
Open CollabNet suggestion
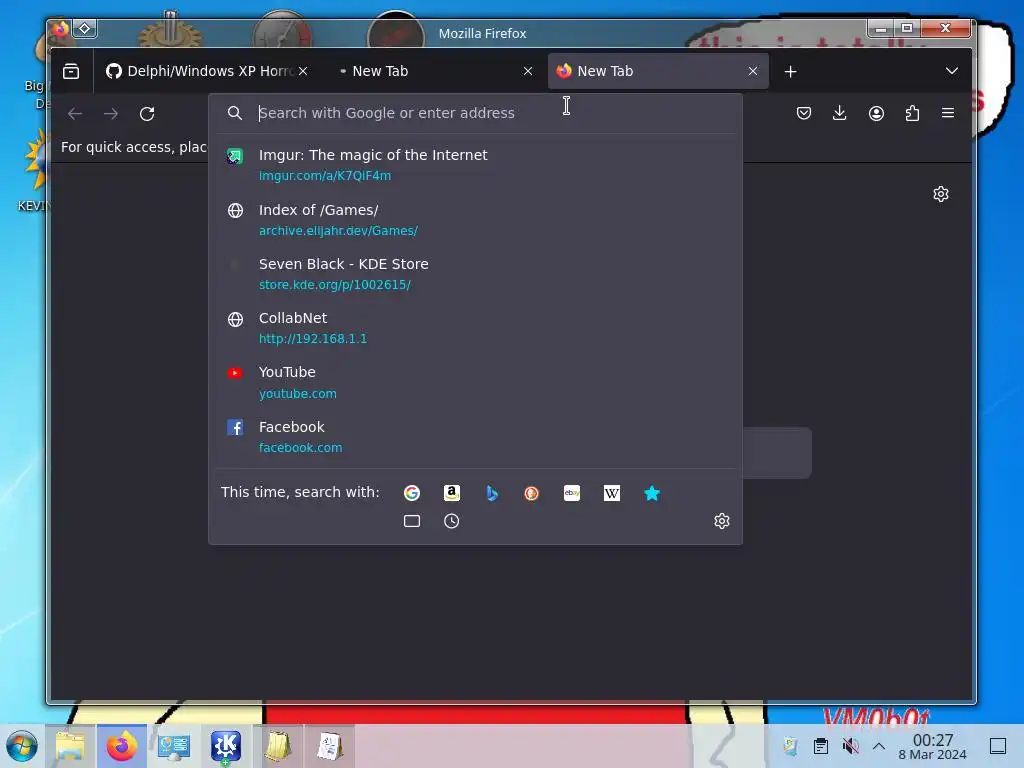point(475,328)
